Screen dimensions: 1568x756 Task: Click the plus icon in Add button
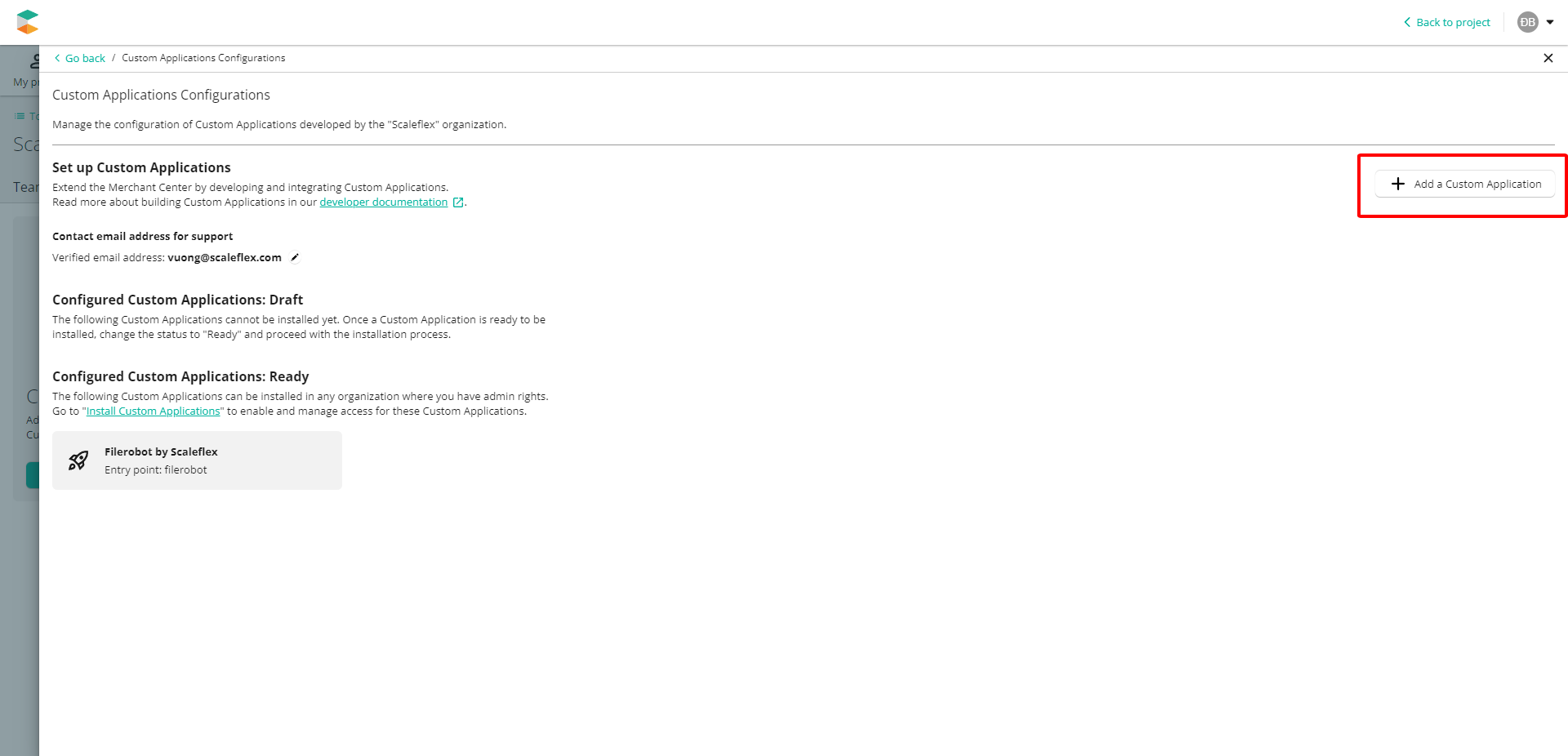pyautogui.click(x=1398, y=184)
